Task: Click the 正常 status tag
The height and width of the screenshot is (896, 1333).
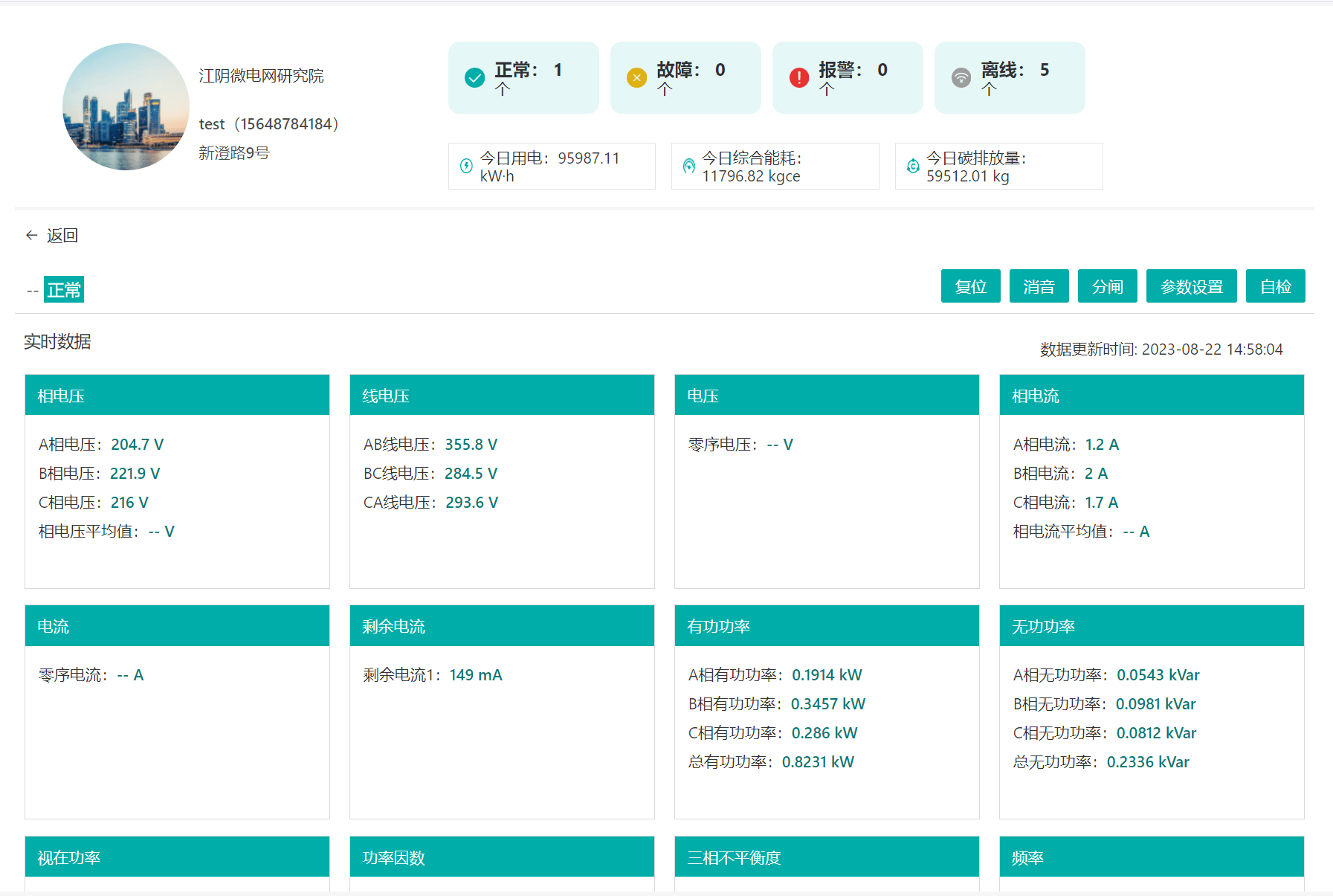Action: point(64,289)
